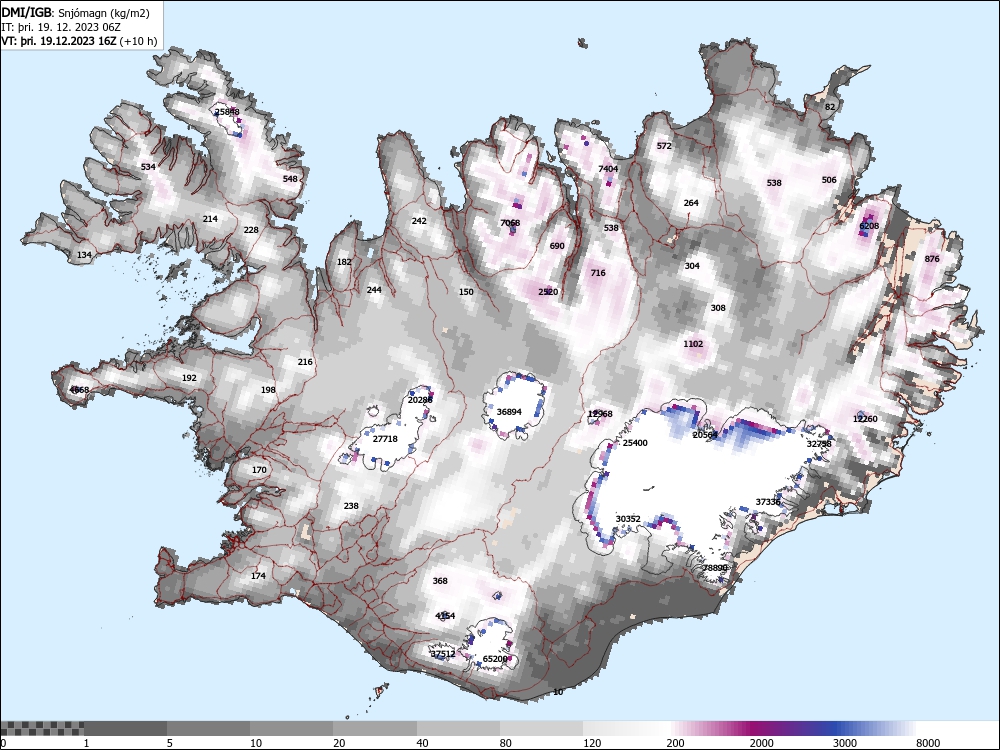Click the legend label 120

592,743
